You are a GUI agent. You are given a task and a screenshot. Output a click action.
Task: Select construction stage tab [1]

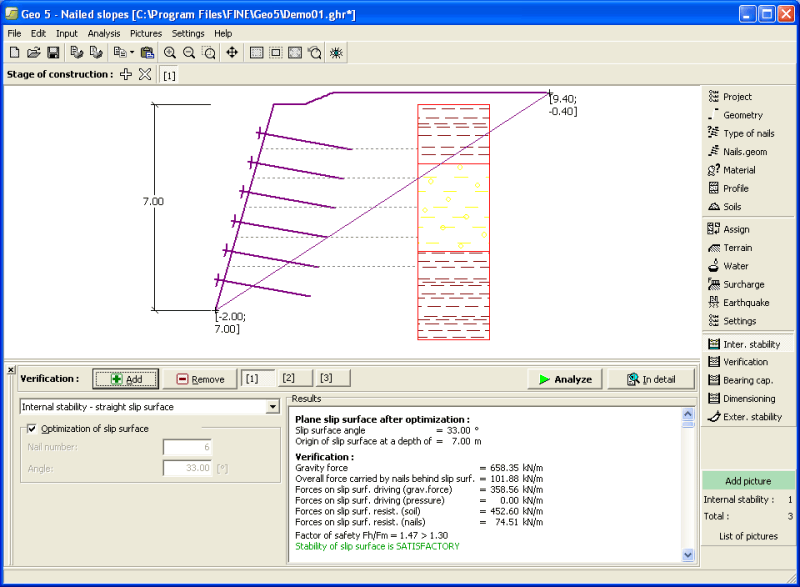coord(169,75)
